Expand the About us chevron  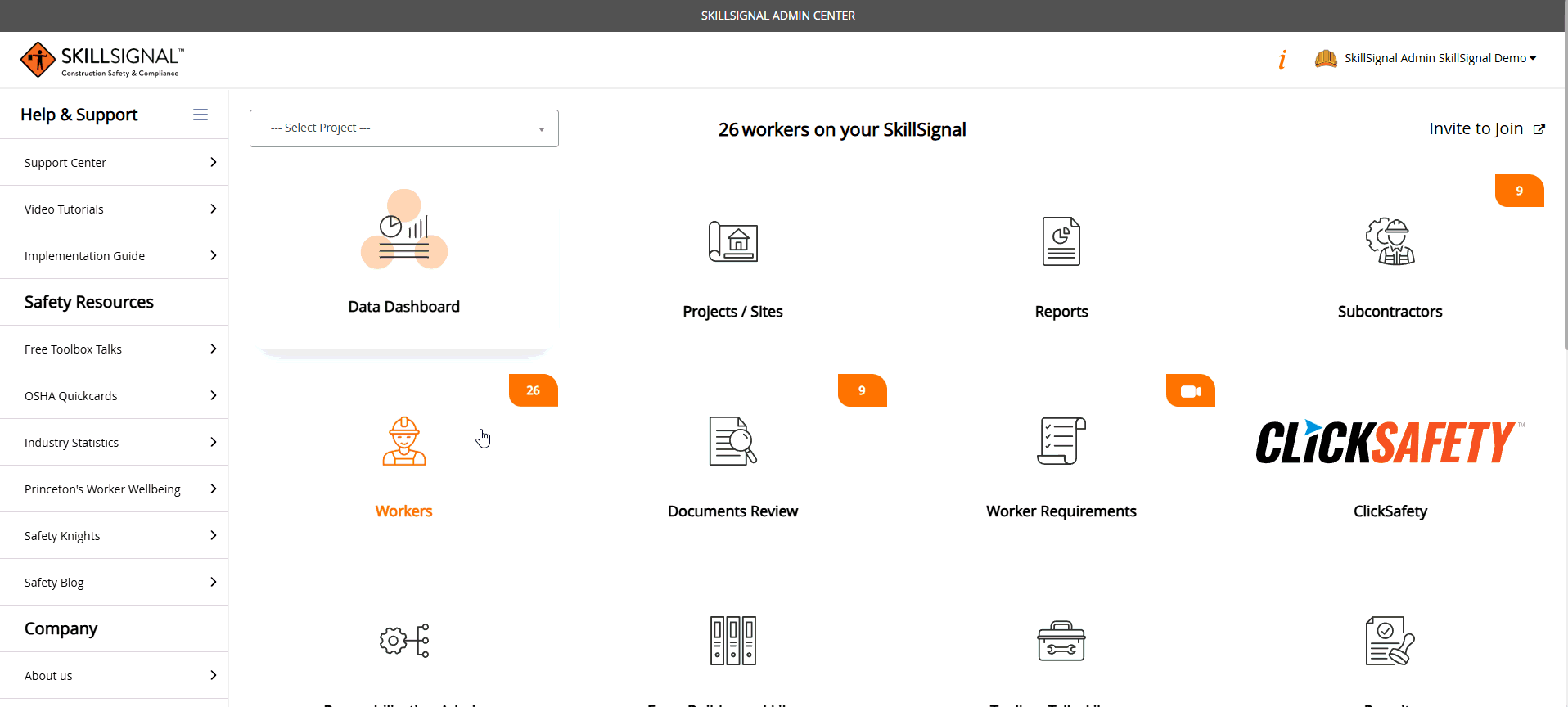pyautogui.click(x=214, y=675)
